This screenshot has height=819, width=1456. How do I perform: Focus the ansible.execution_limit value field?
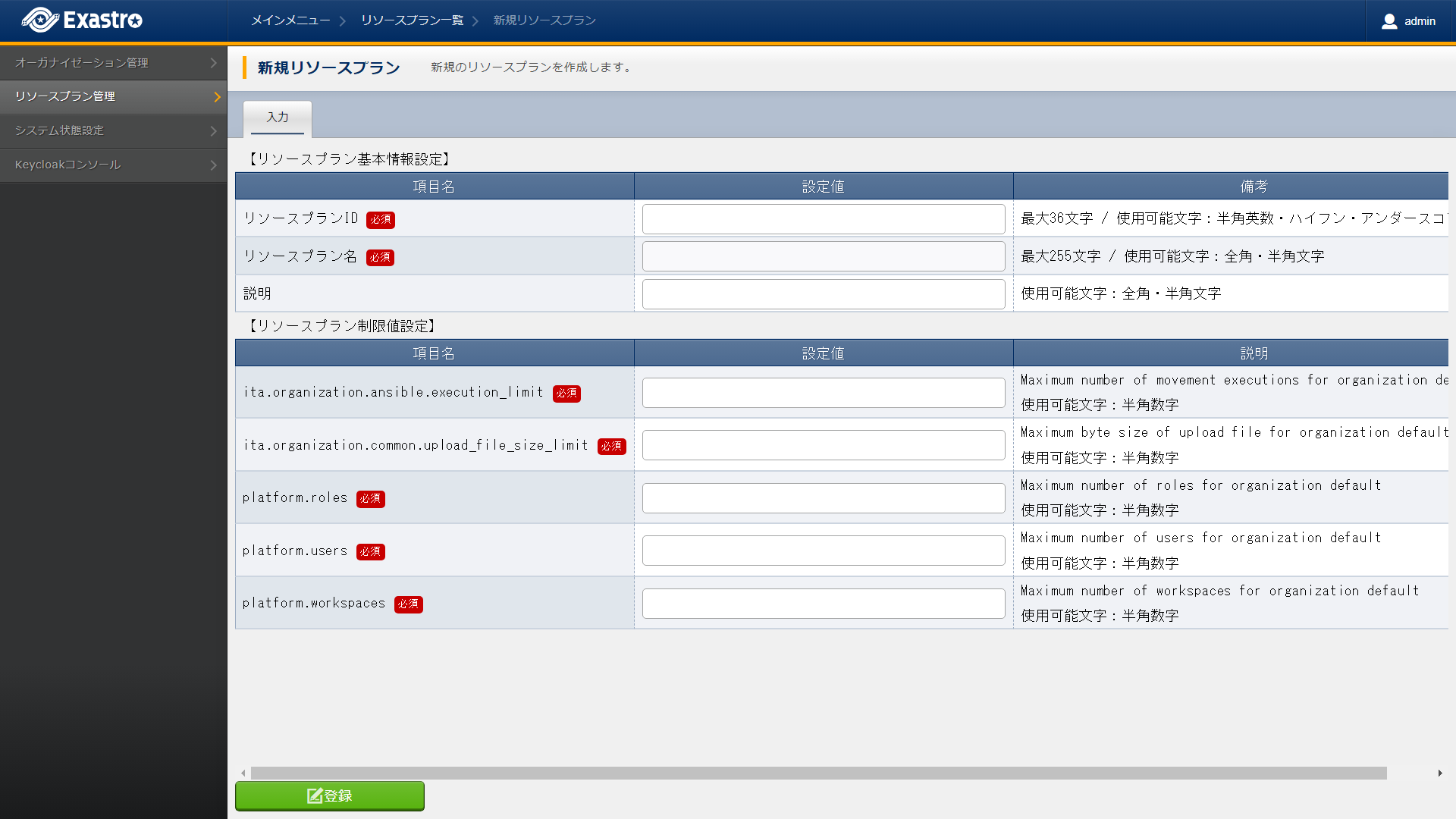(x=823, y=393)
